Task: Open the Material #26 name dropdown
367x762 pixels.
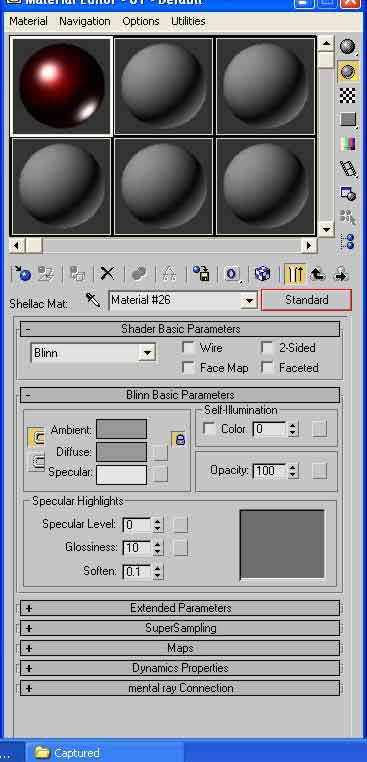Action: [x=249, y=300]
